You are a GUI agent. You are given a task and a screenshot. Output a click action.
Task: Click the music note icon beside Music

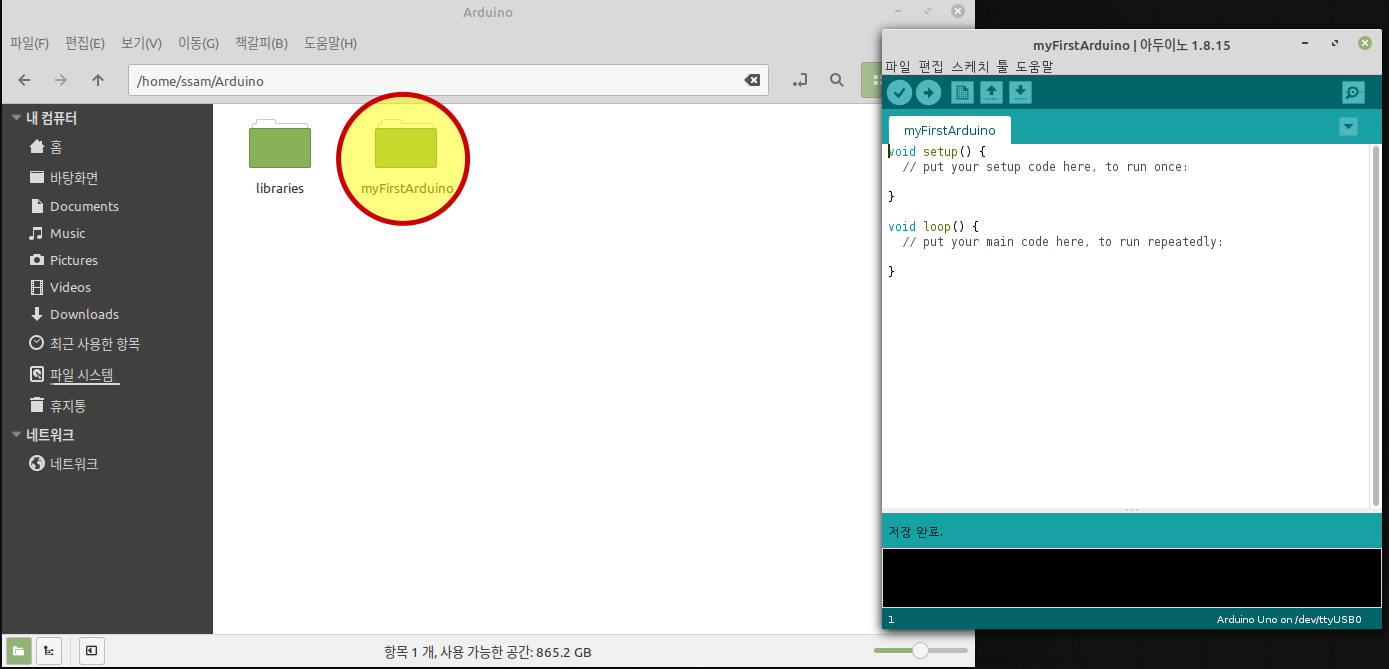click(x=37, y=233)
